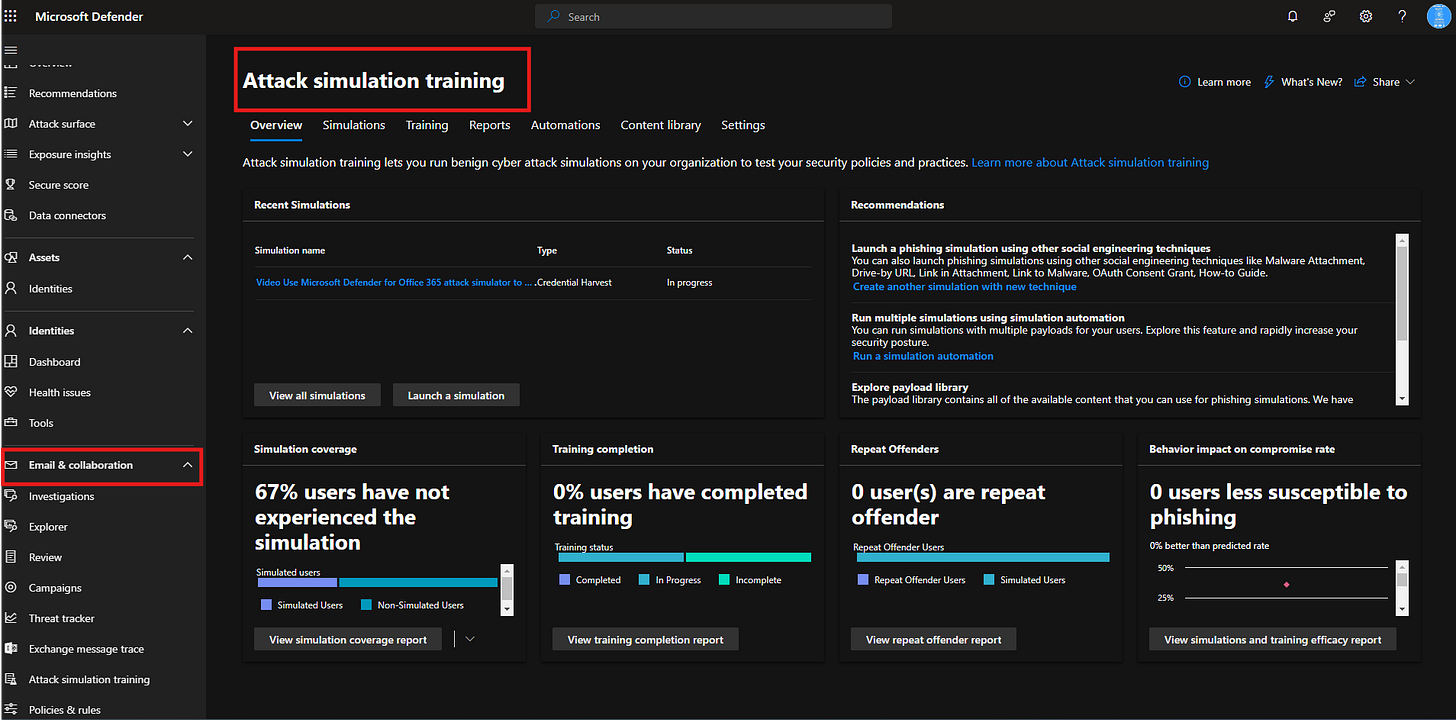1456x720 pixels.
Task: Expand the Exposure insights chevron
Action: coord(188,154)
